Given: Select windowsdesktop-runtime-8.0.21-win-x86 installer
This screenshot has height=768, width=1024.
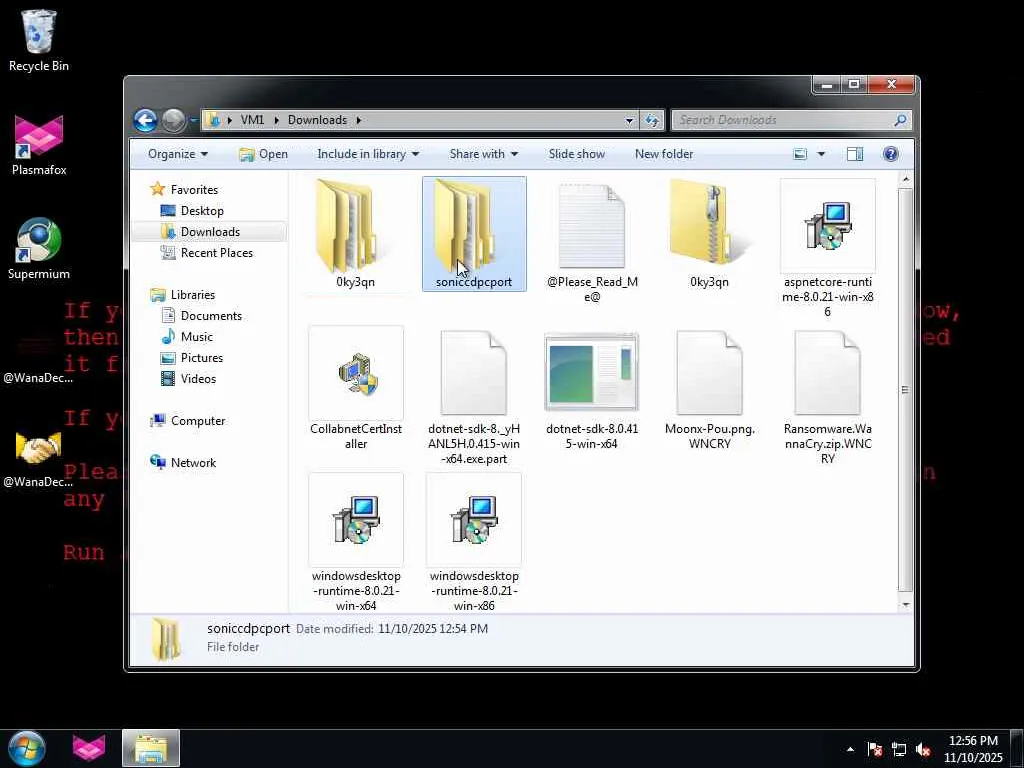Looking at the screenshot, I should click(x=474, y=543).
